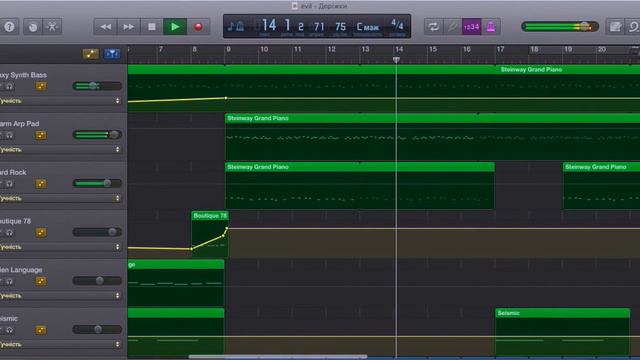Open the key signature C maj popup
Viewport: 640px width, 360px height.
[x=367, y=27]
